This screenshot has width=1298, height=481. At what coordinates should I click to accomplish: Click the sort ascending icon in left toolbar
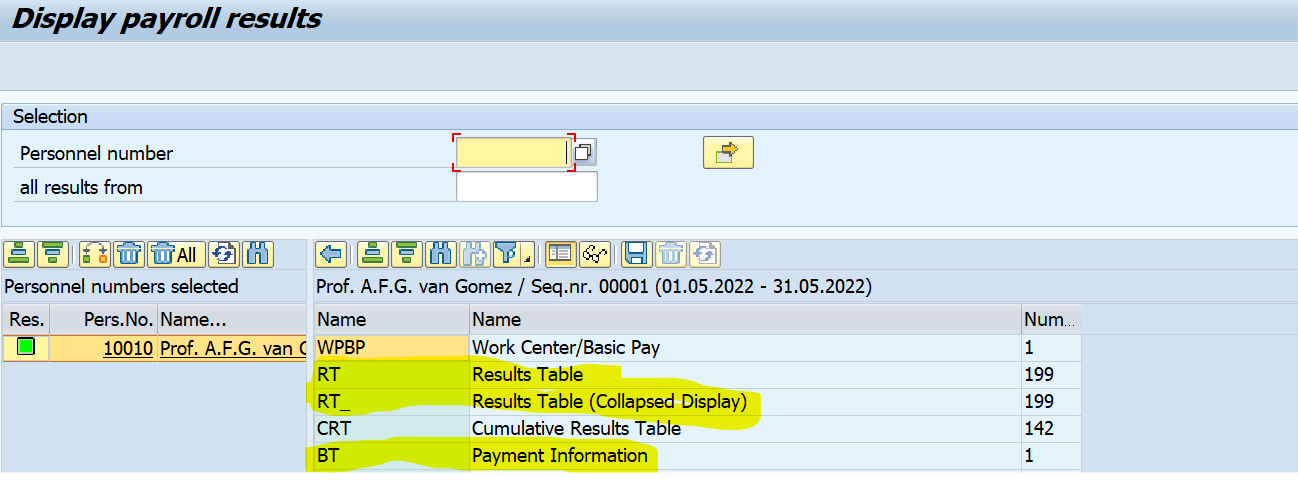click(x=20, y=254)
